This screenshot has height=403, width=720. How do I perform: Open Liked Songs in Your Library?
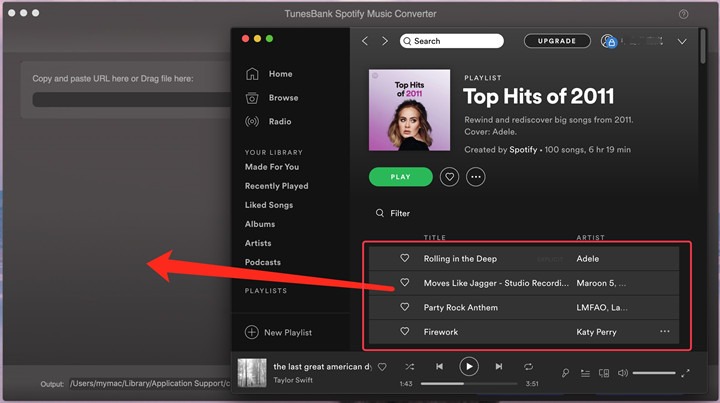[270, 205]
